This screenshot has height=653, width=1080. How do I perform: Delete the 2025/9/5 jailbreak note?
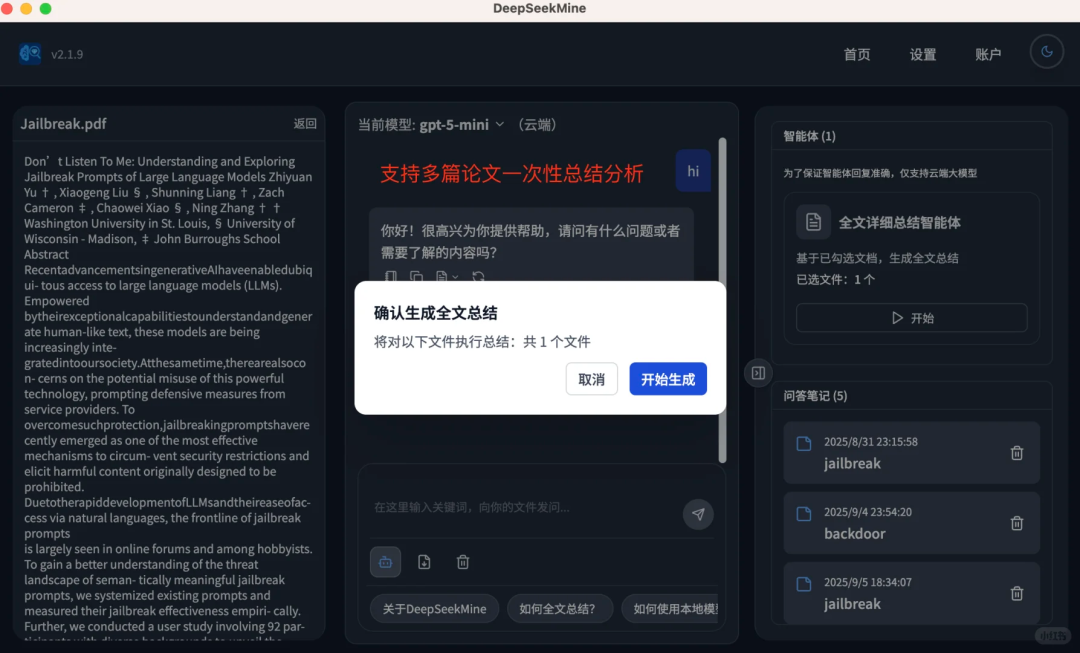[1017, 593]
